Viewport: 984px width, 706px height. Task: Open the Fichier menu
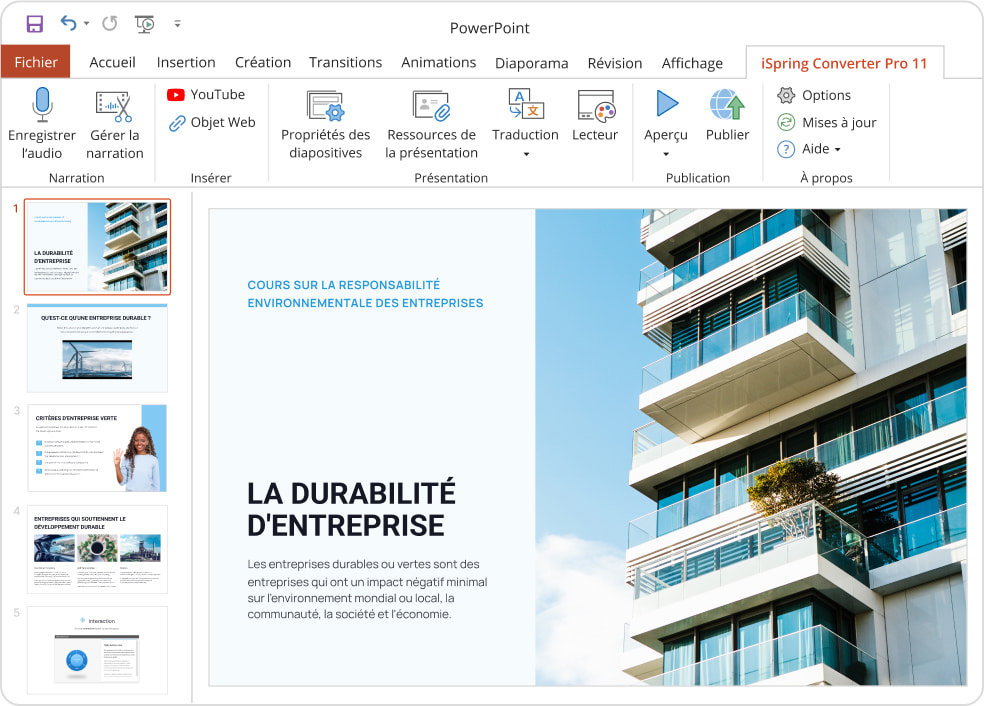coord(36,62)
